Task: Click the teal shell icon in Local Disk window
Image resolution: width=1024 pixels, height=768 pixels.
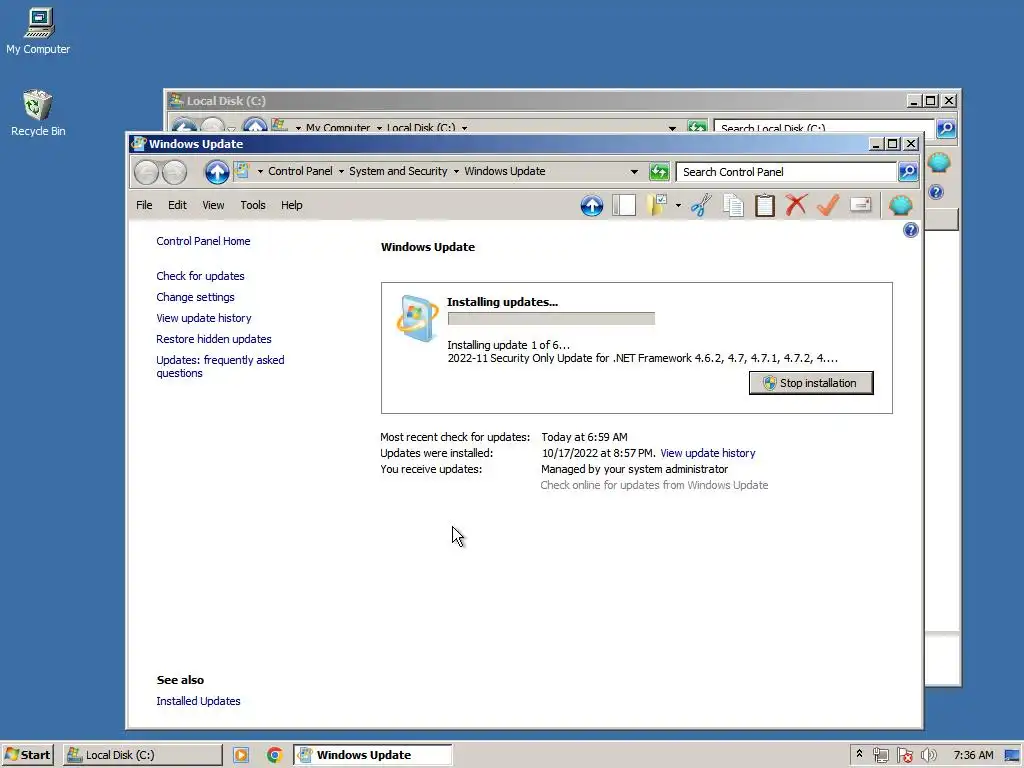Action: coord(938,163)
